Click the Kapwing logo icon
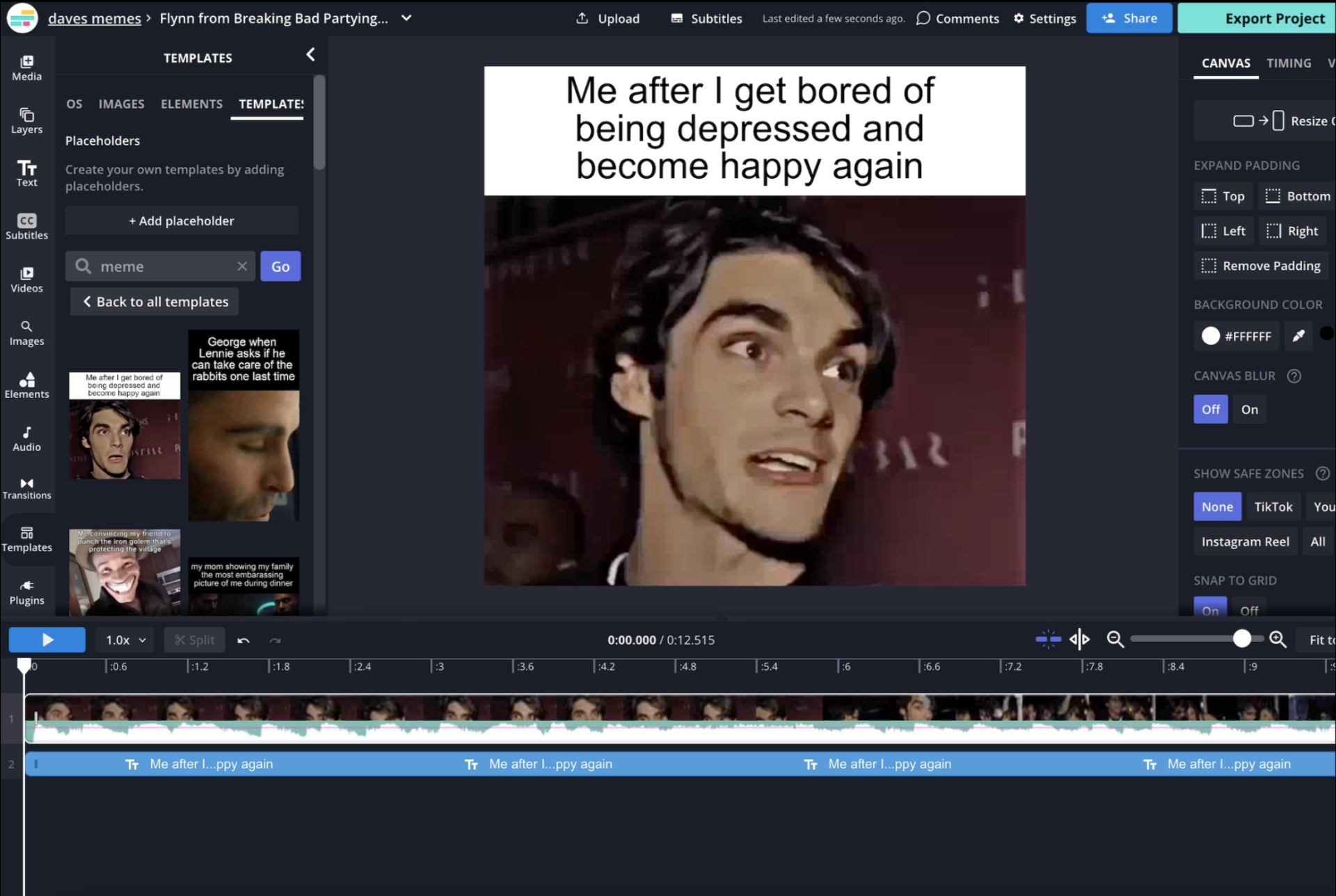1336x896 pixels. click(22, 18)
